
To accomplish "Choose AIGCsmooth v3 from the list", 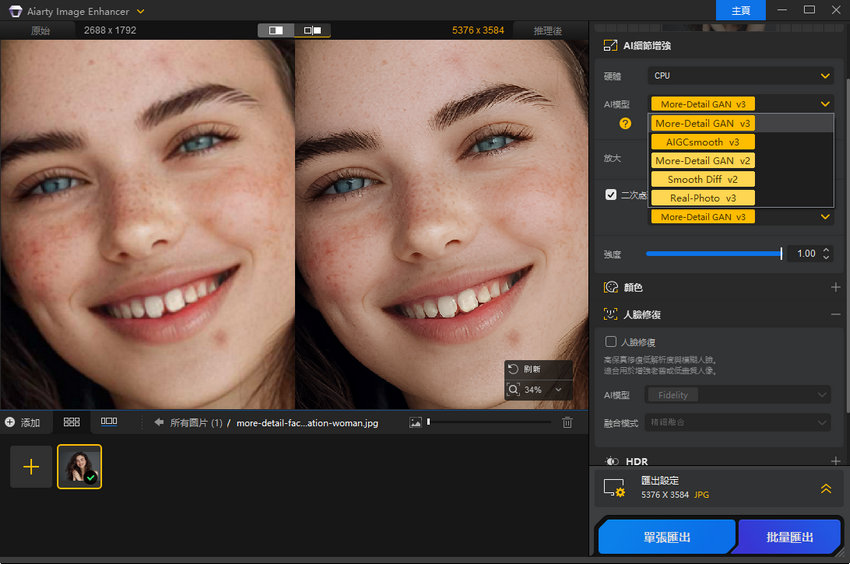I will (x=703, y=142).
